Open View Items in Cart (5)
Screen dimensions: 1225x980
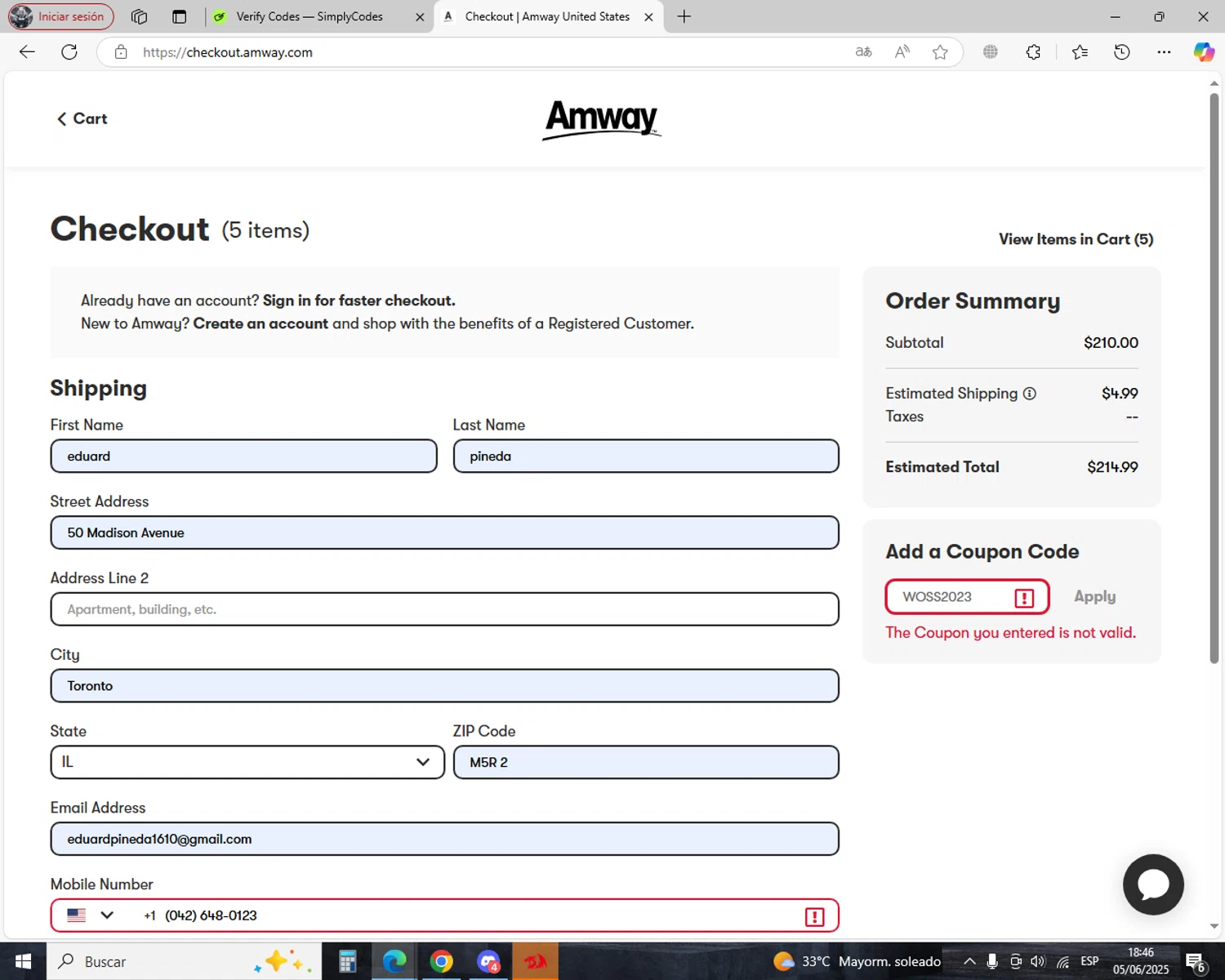1076,239
